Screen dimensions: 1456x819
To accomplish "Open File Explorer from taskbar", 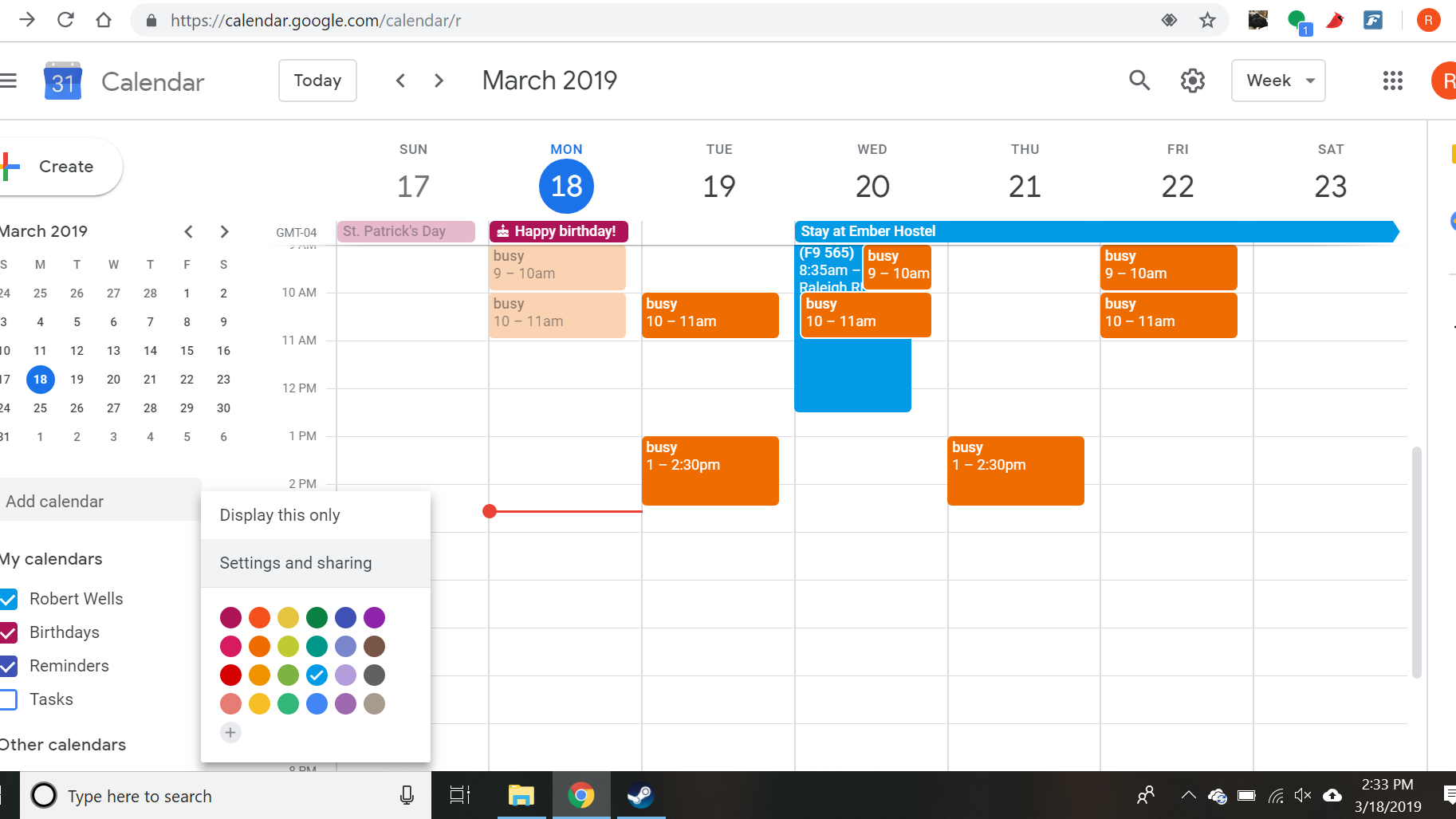I will coord(521,795).
